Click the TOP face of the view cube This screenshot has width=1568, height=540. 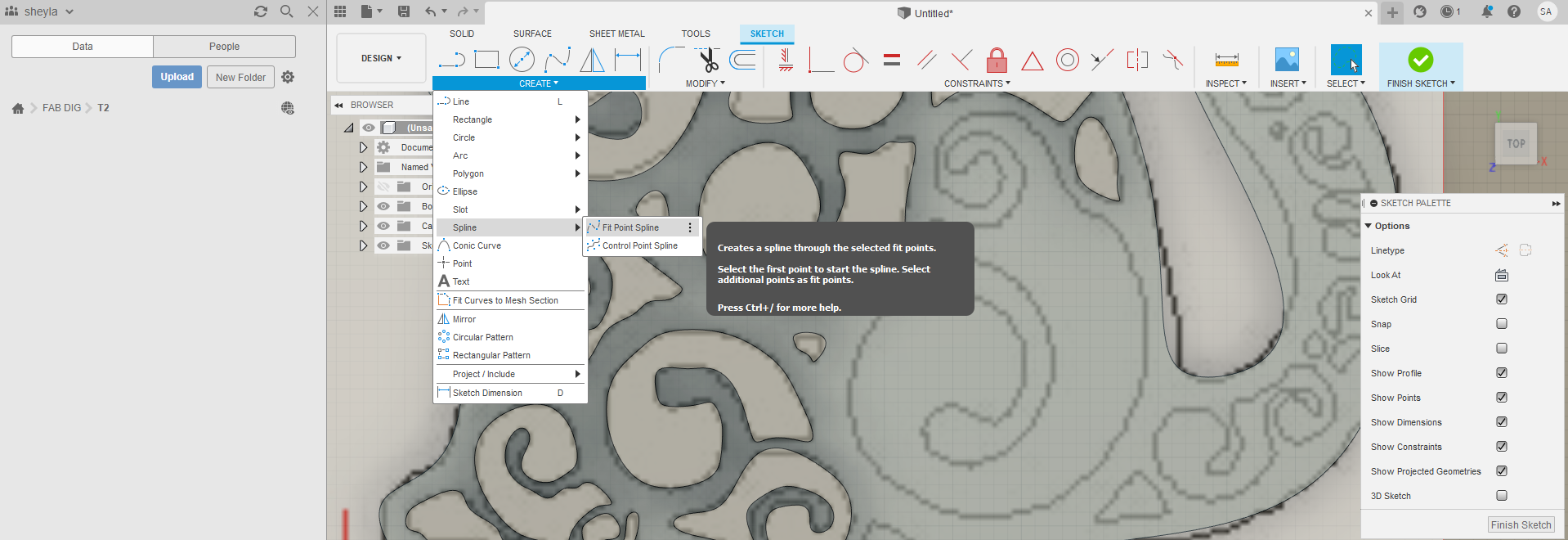coord(1516,143)
